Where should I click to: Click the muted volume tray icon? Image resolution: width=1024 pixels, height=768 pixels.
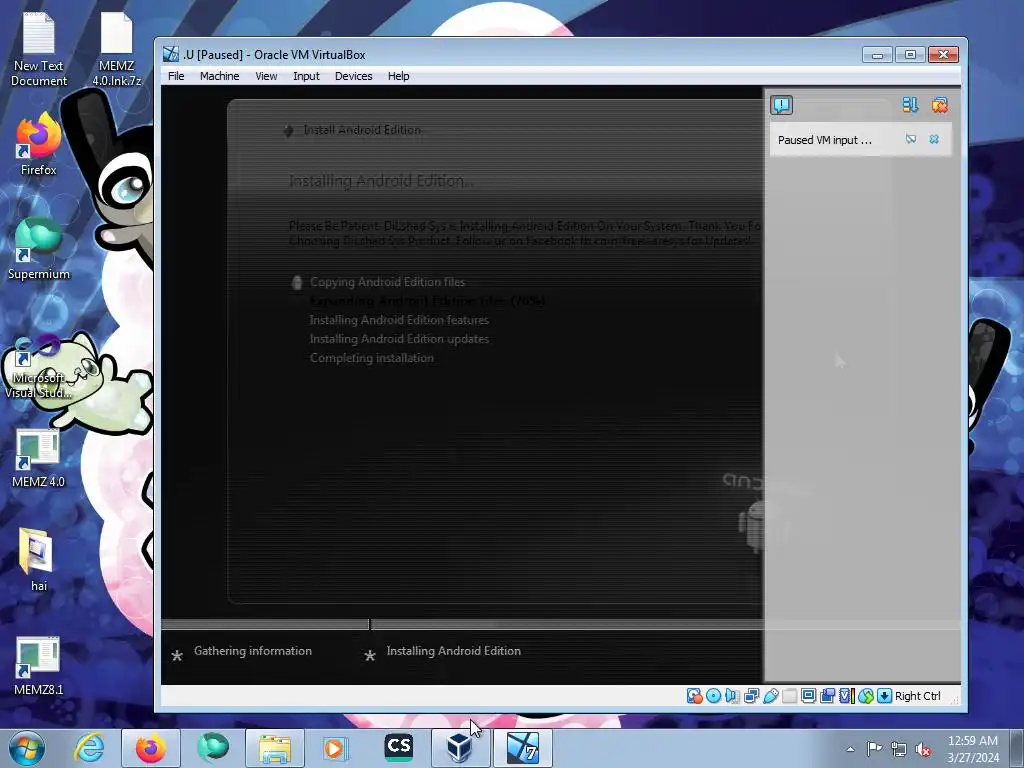click(x=923, y=750)
